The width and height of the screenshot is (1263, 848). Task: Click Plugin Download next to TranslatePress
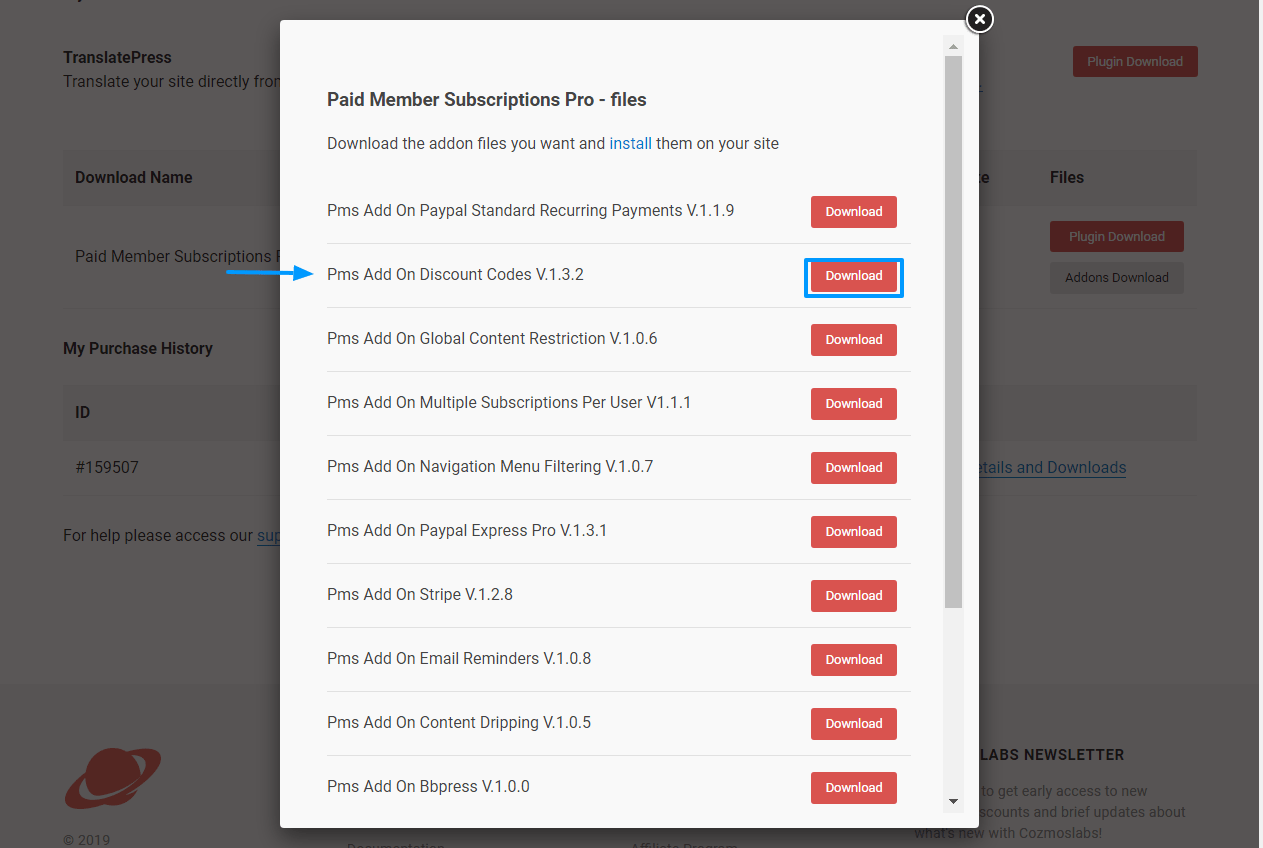click(1134, 61)
